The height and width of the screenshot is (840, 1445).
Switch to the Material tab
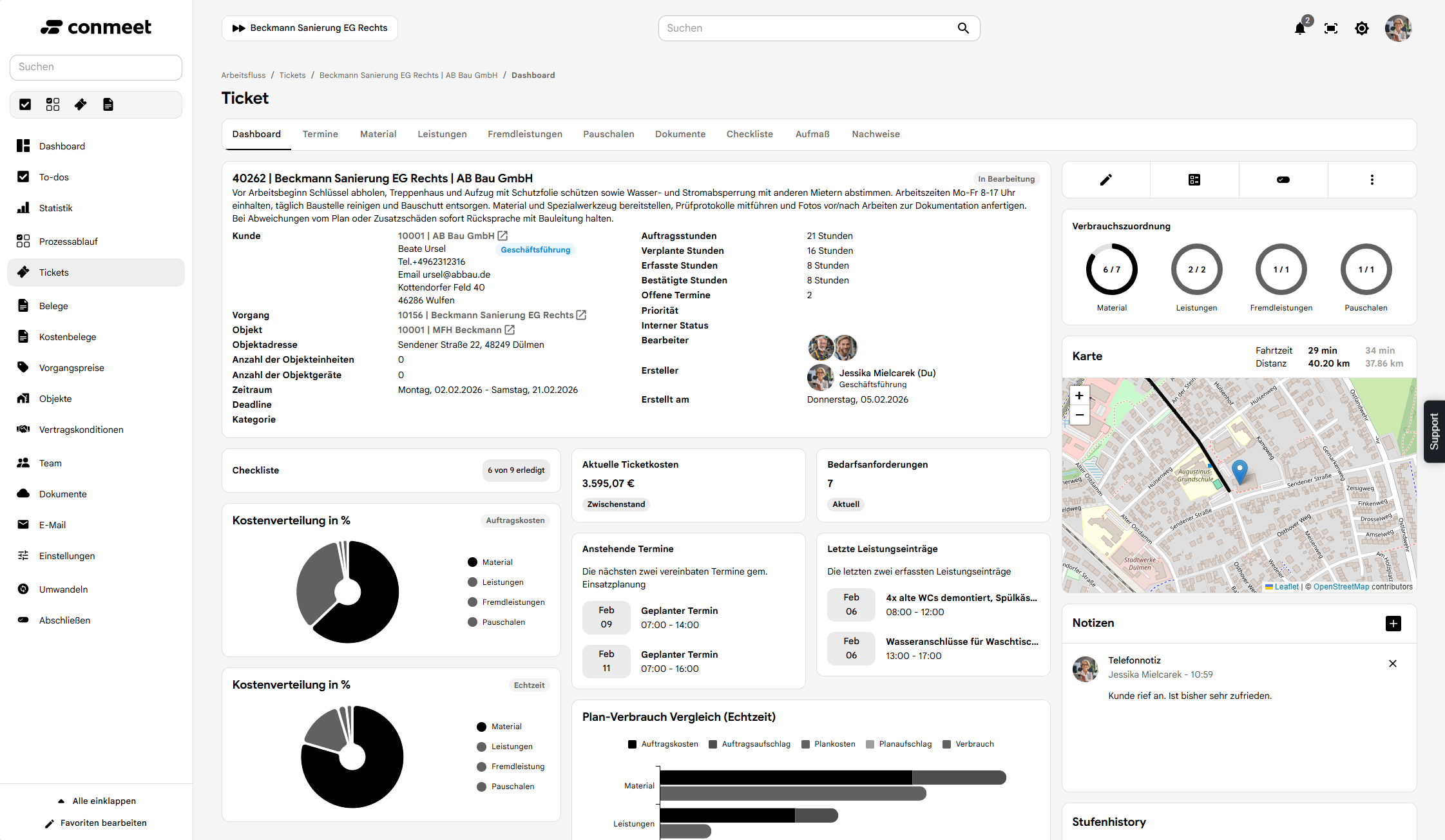[378, 134]
